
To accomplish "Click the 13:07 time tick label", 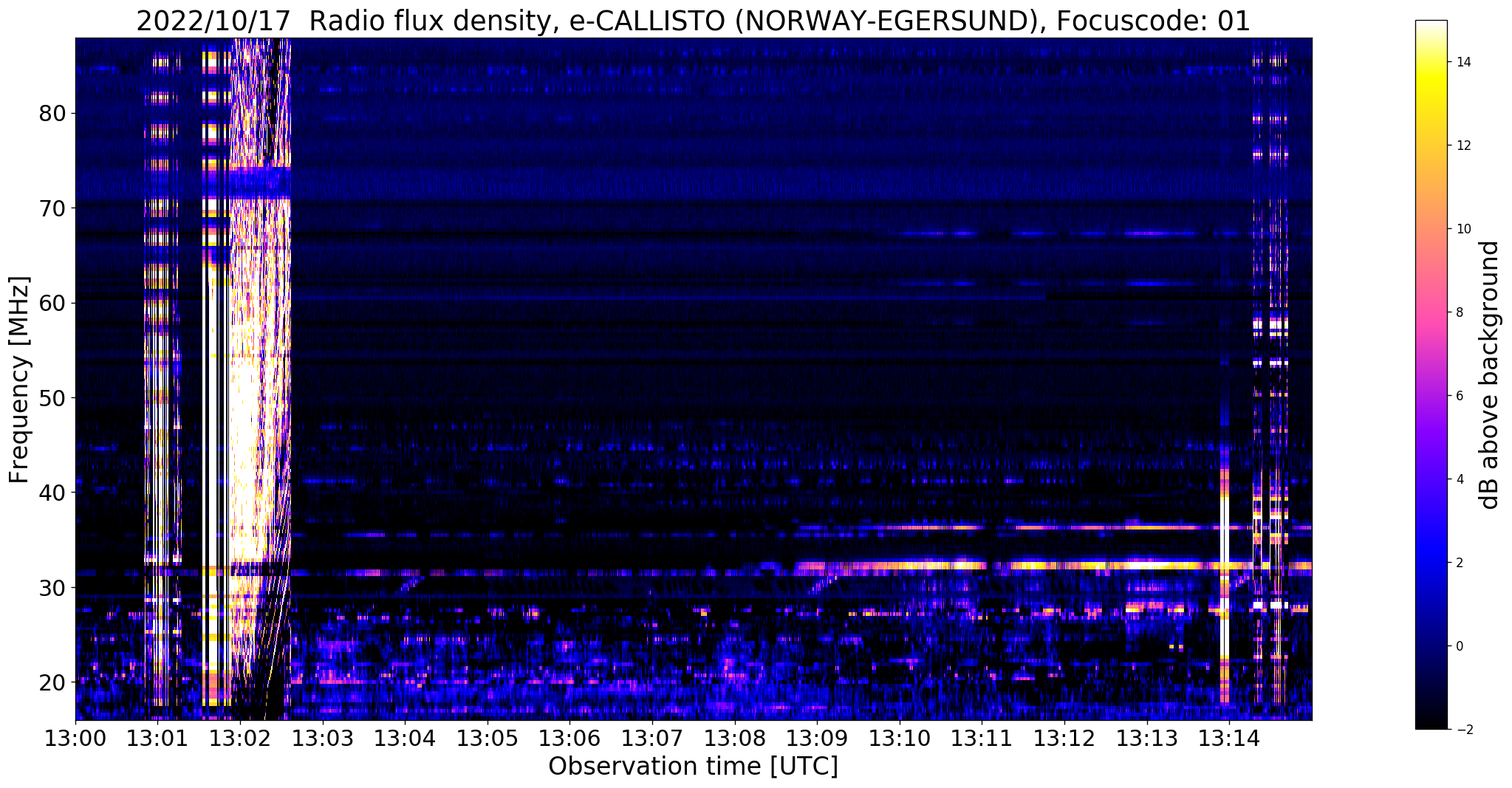I will pyautogui.click(x=652, y=739).
